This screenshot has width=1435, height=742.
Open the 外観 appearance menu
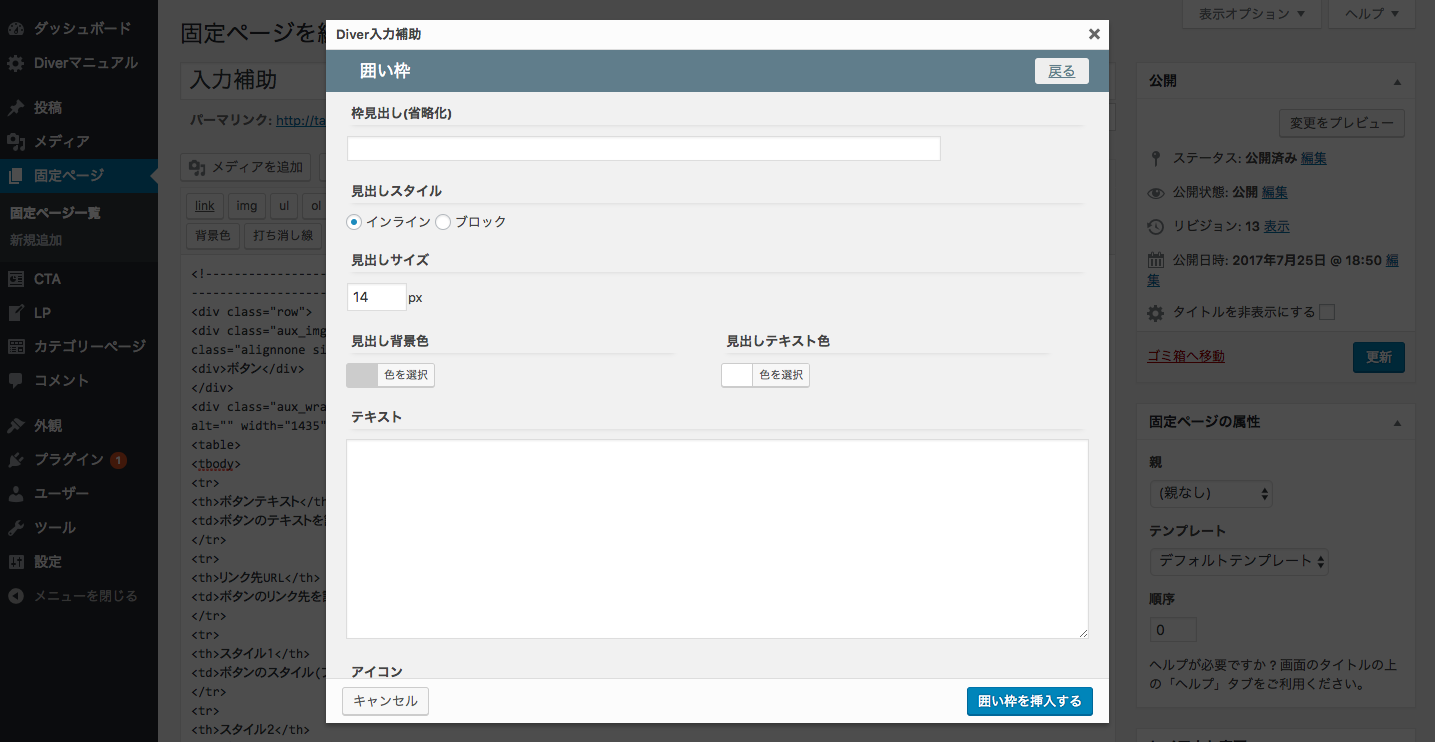48,426
